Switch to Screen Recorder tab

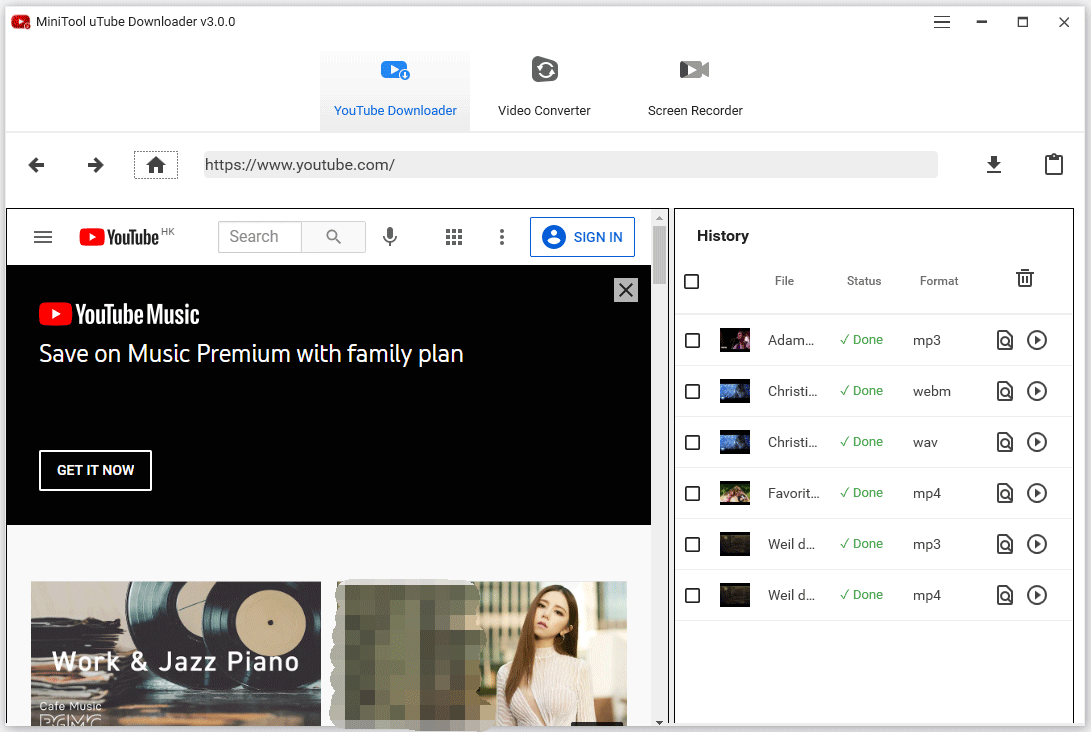pyautogui.click(x=695, y=90)
